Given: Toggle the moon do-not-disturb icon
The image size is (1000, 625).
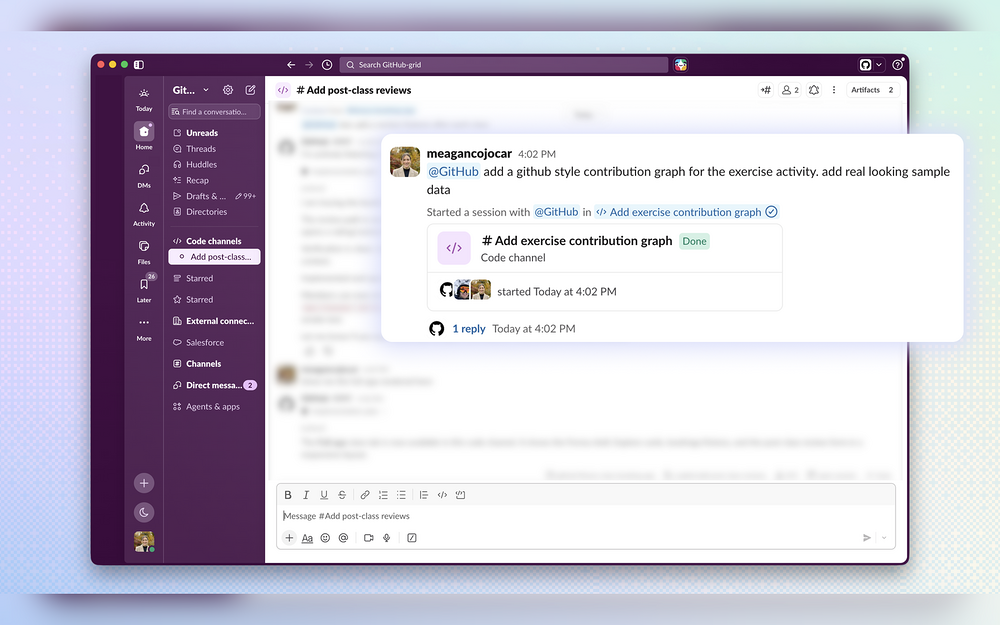Looking at the screenshot, I should tap(144, 512).
